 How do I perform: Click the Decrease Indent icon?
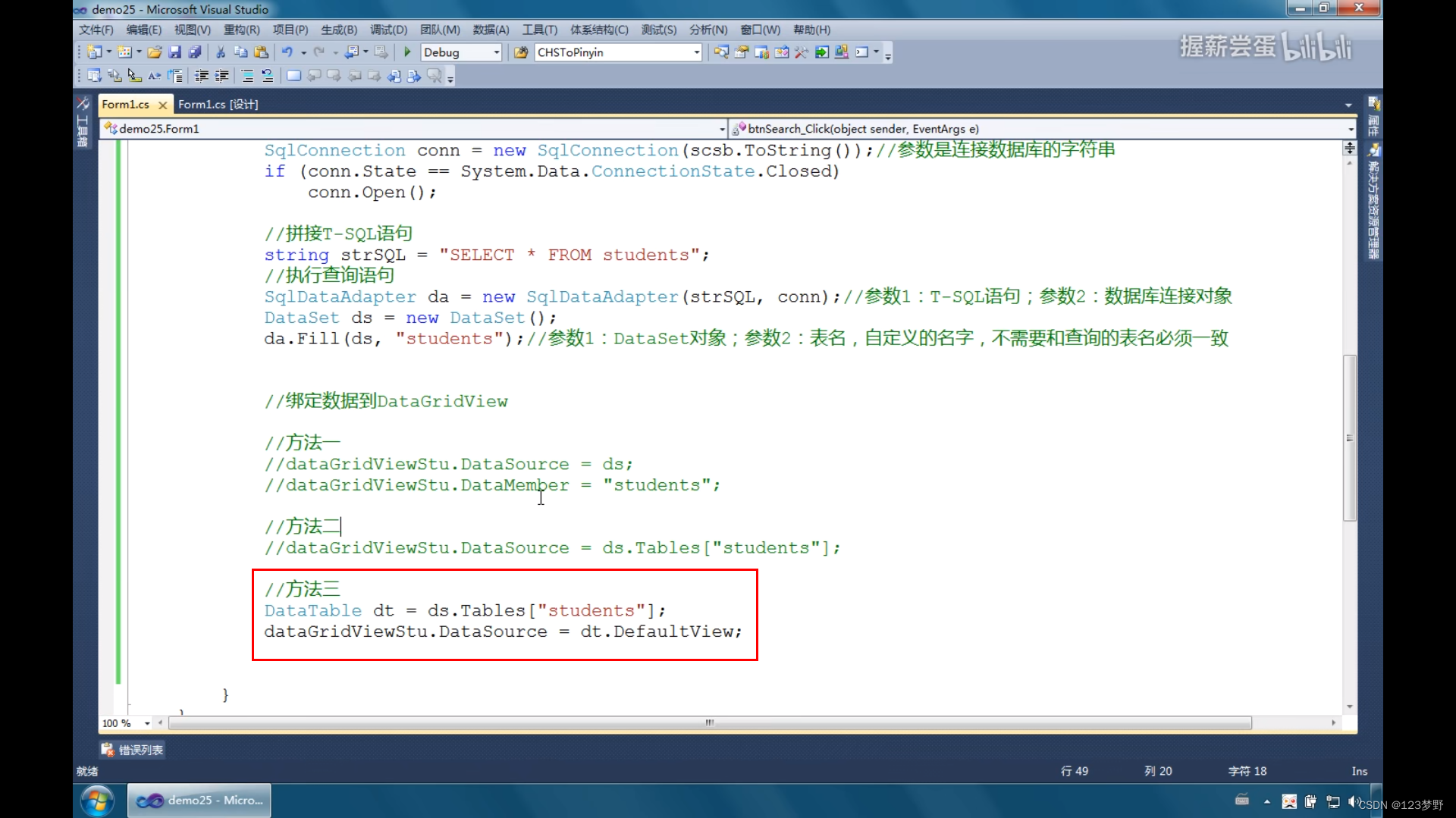202,76
